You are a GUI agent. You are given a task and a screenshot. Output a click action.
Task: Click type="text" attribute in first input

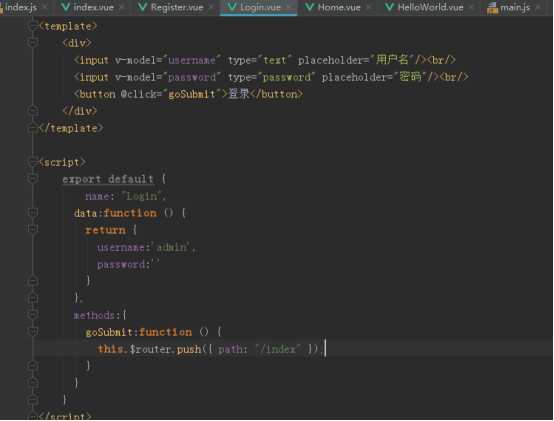tap(261, 60)
